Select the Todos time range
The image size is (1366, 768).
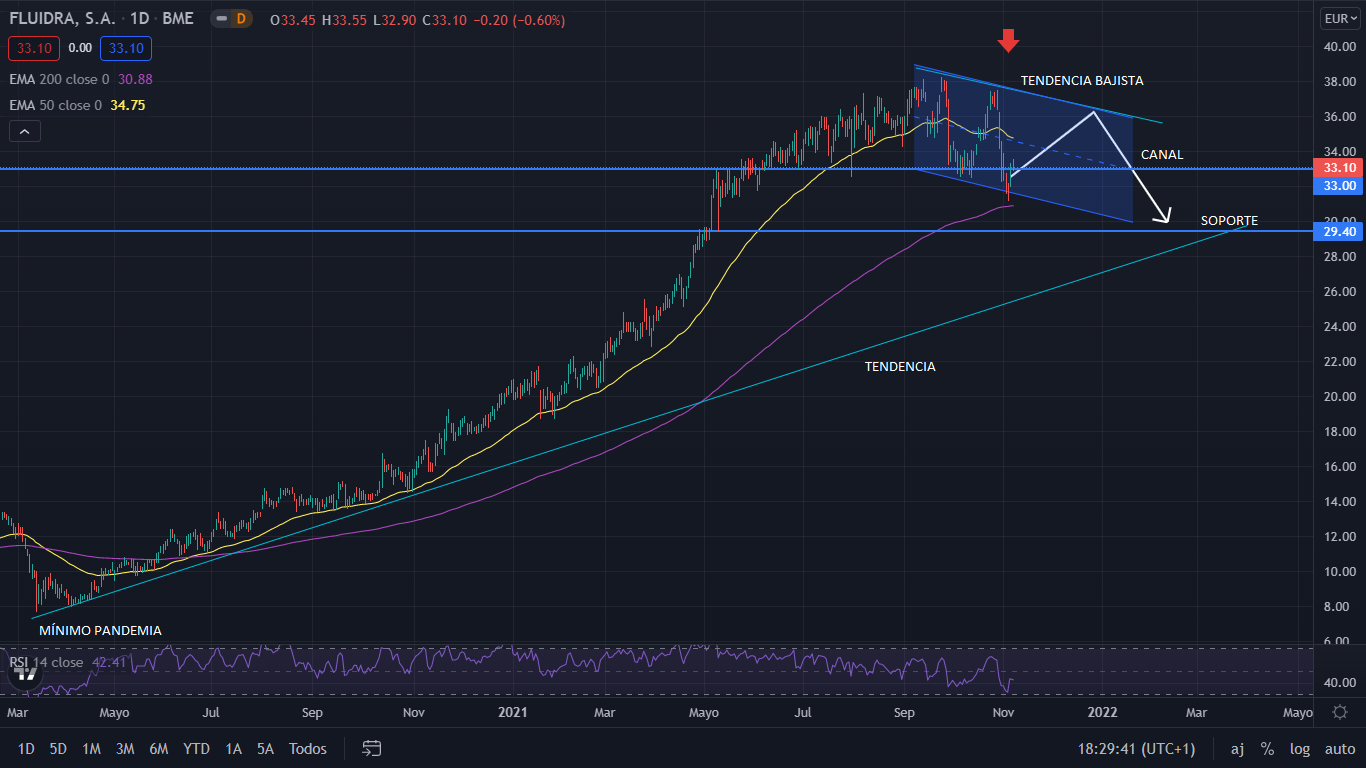(x=307, y=748)
